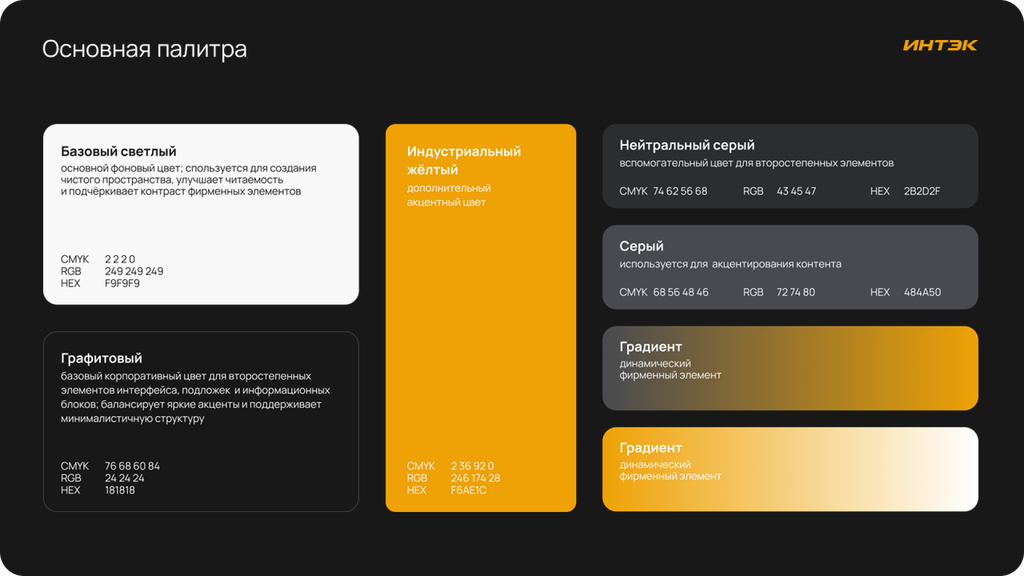Click the "68 56 48 46" CMYK value
The height and width of the screenshot is (576, 1024).
click(680, 293)
